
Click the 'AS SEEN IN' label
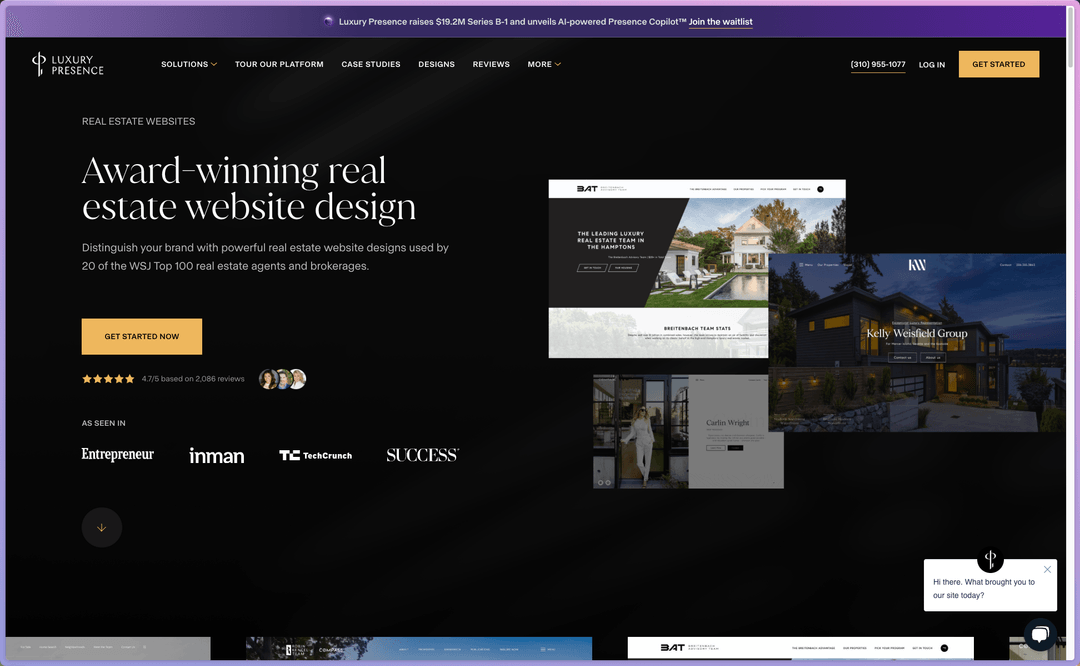[x=103, y=423]
